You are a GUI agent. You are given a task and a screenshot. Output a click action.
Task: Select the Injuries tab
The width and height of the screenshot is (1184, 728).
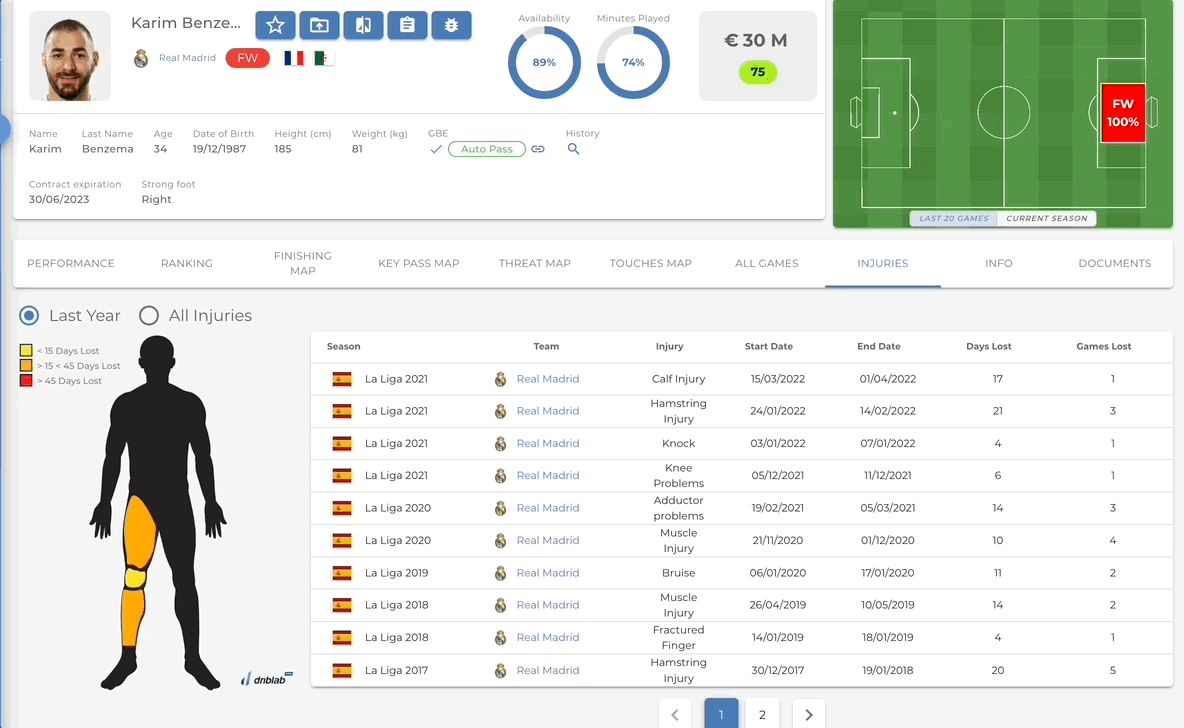click(883, 264)
